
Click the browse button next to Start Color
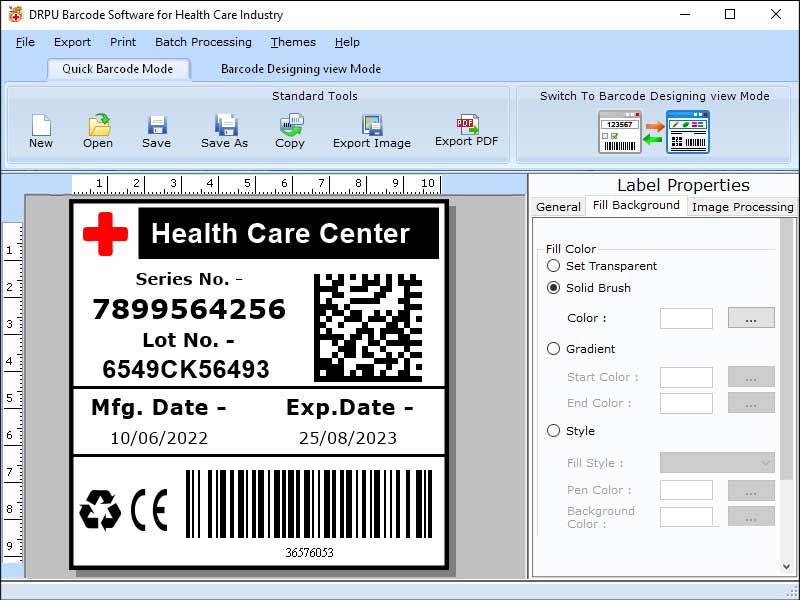[751, 377]
